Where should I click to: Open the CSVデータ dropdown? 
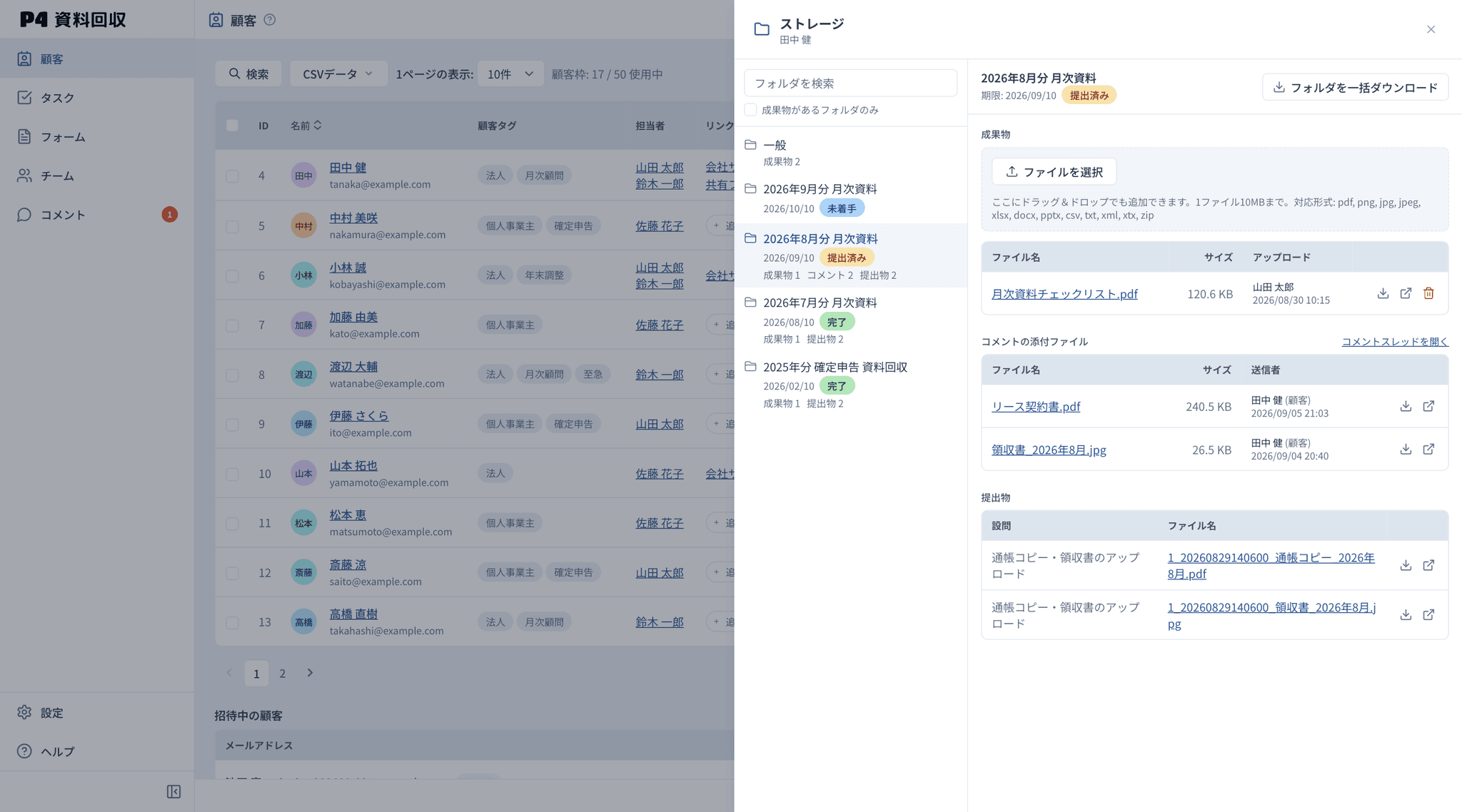coord(338,73)
